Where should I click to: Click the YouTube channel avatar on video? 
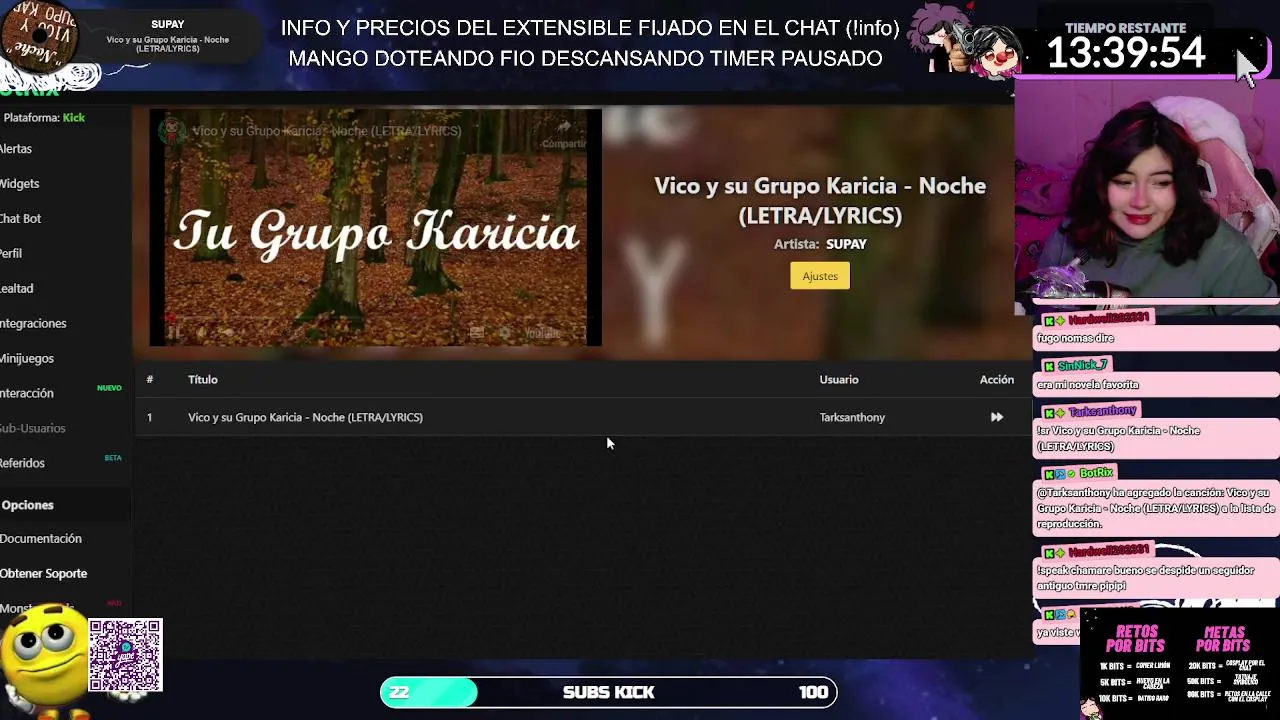pyautogui.click(x=172, y=131)
